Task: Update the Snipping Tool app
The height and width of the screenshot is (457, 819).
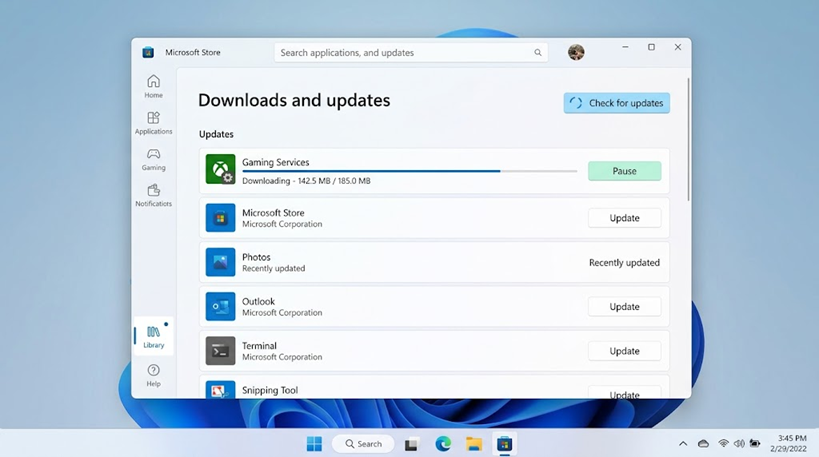Action: pyautogui.click(x=624, y=393)
